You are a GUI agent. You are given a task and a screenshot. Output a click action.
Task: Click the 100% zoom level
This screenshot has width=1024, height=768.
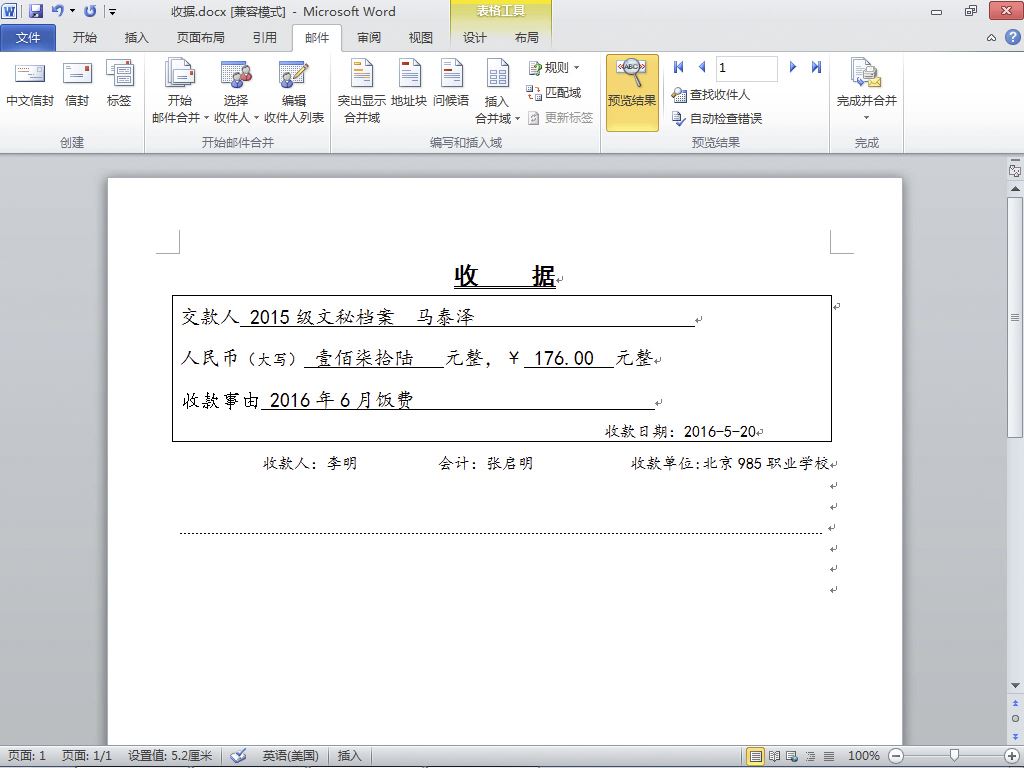click(x=863, y=756)
